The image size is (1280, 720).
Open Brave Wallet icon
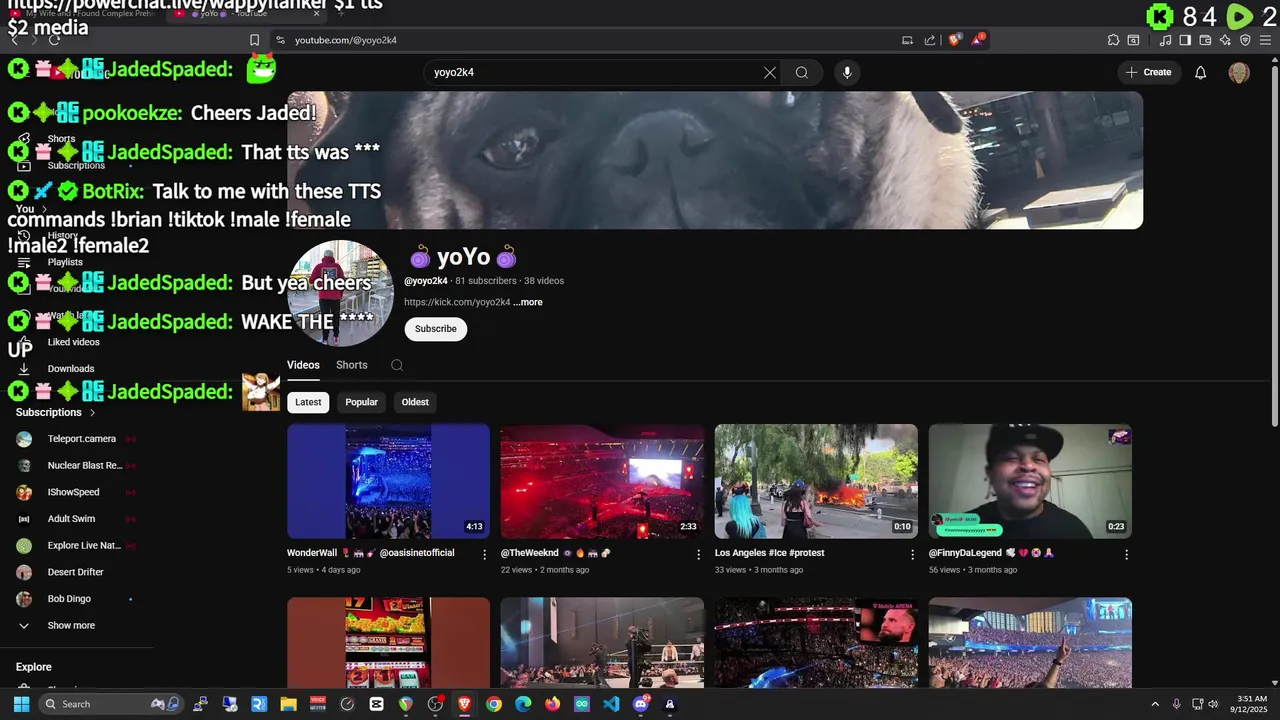coord(1205,40)
